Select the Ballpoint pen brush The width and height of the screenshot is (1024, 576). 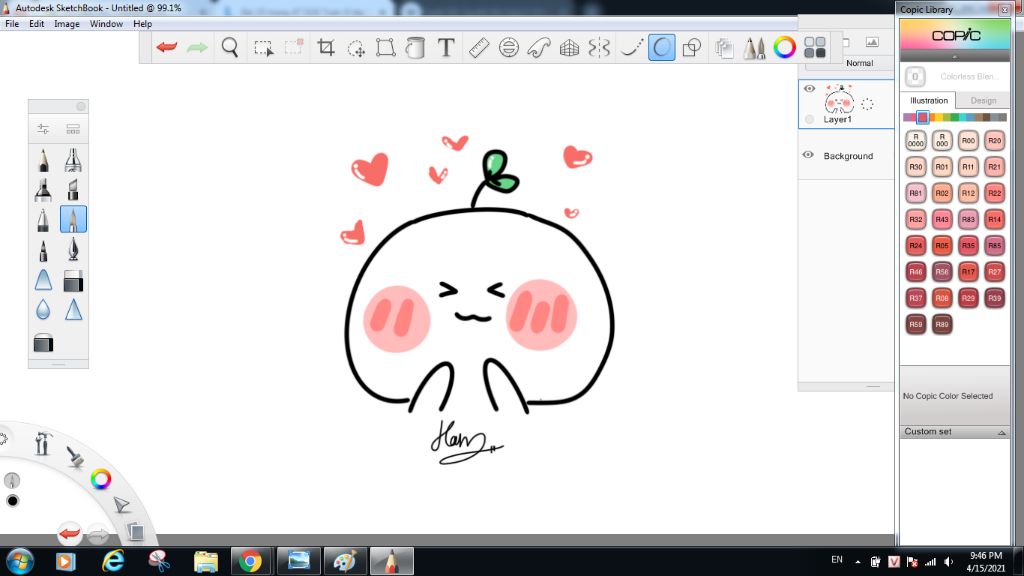43,220
